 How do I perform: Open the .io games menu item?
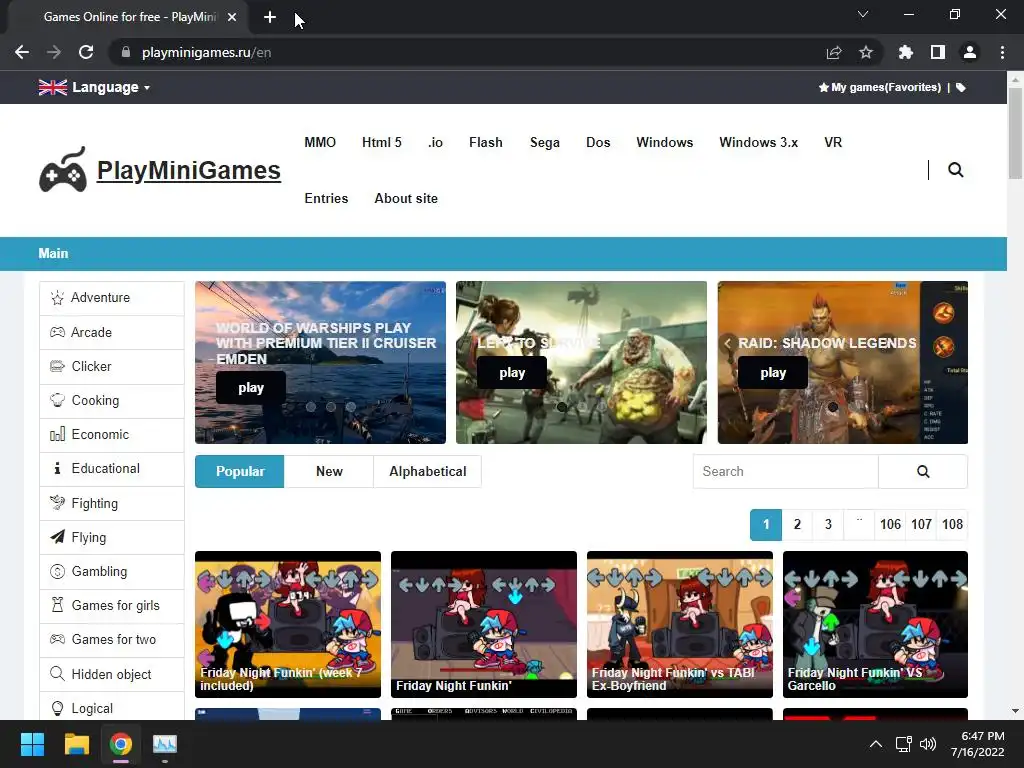click(x=436, y=142)
